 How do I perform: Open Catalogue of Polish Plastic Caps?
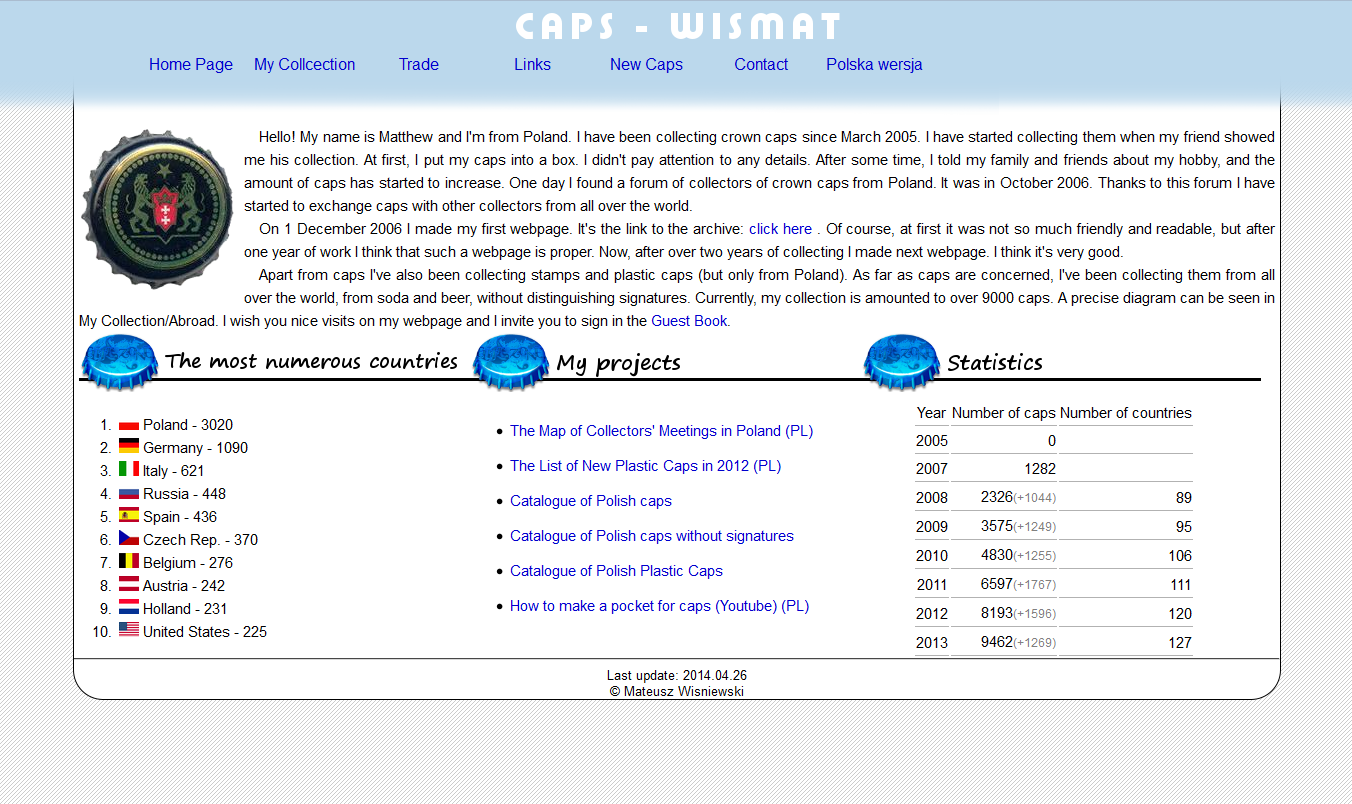click(616, 571)
